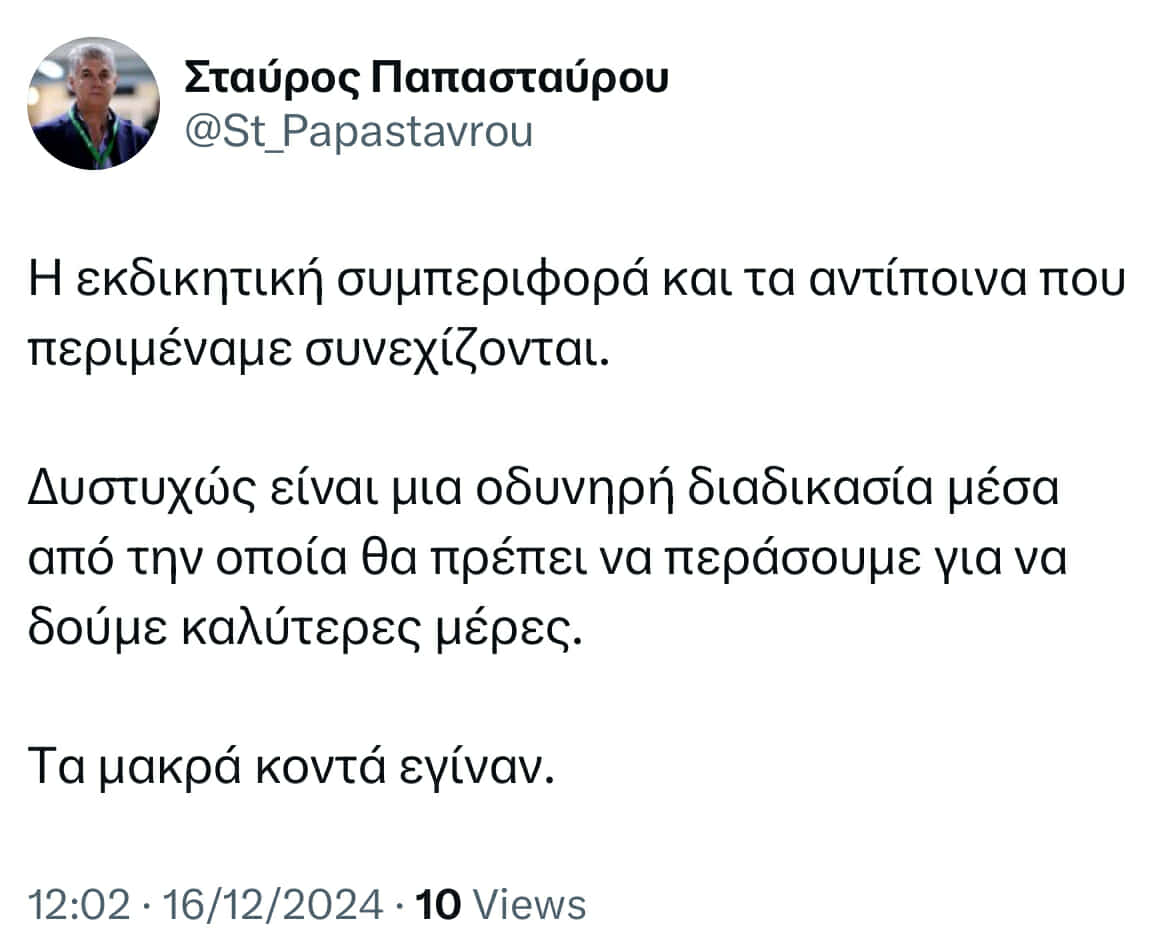Open Σταύρος Παπασταύρου display name profile
This screenshot has height=942, width=1170.
click(426, 78)
